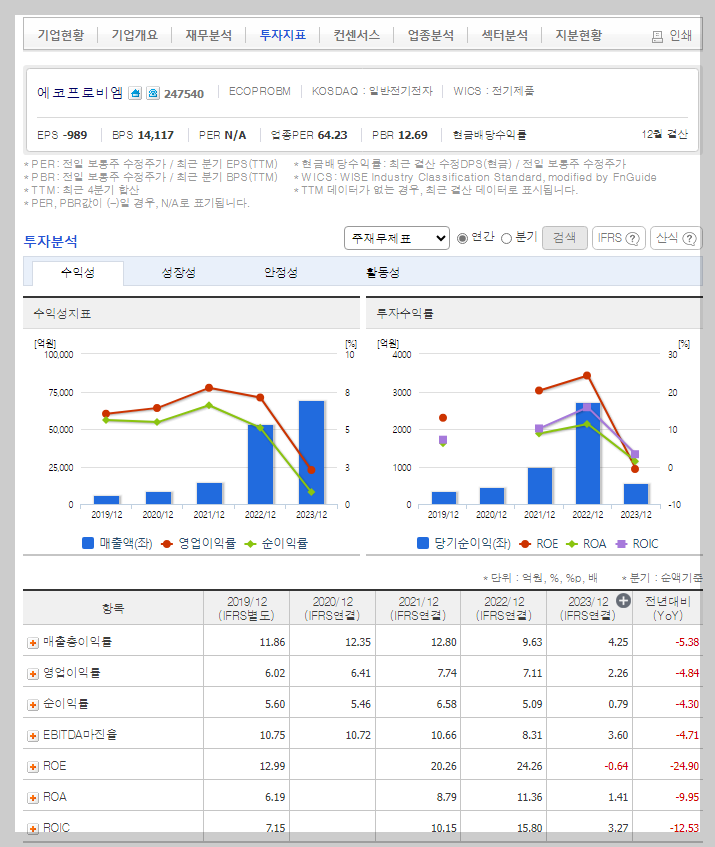715x847 pixels.
Task: Switch to the 수익성 tab
Action: click(x=78, y=273)
